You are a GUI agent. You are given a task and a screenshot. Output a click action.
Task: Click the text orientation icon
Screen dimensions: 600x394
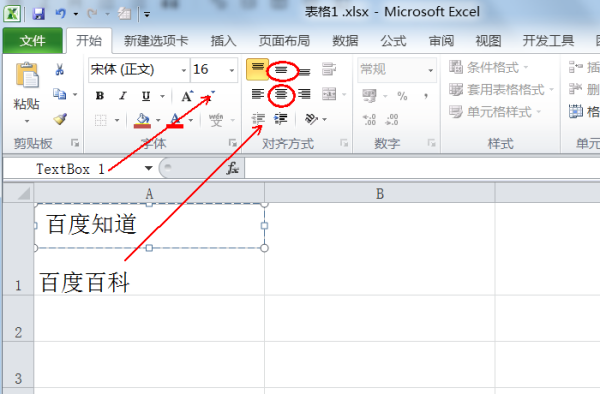click(311, 119)
